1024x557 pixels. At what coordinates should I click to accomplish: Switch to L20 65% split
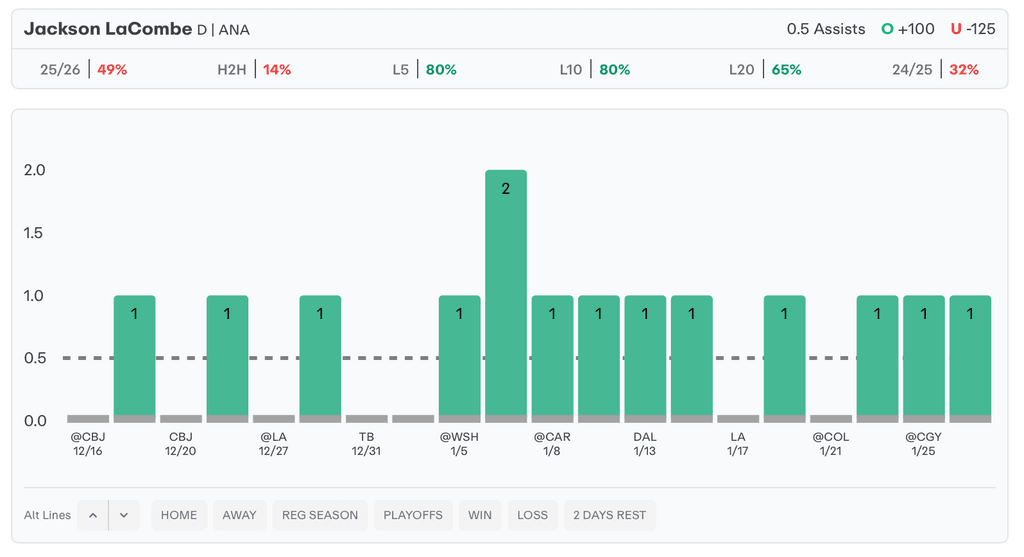(765, 70)
